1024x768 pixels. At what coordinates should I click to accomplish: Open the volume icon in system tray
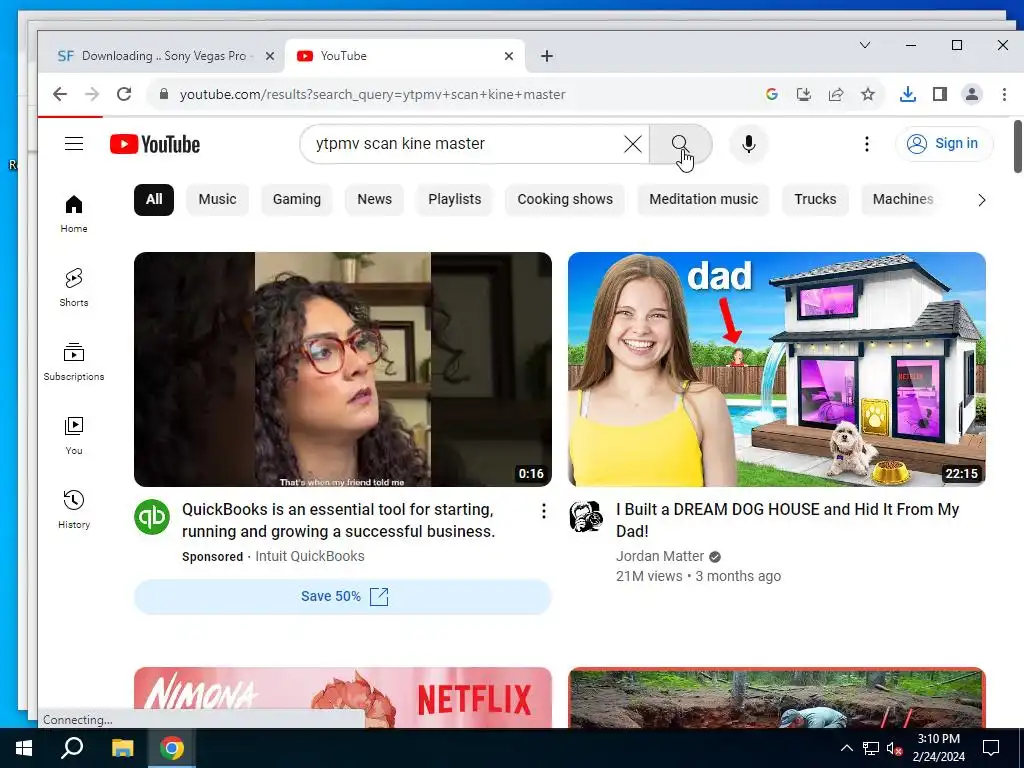[x=894, y=748]
